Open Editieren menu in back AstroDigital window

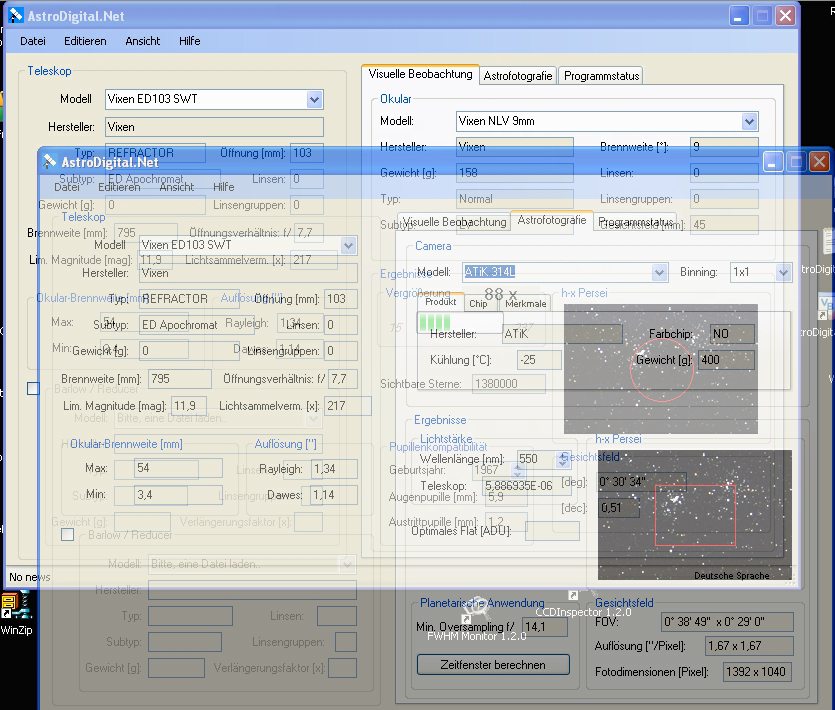click(85, 41)
